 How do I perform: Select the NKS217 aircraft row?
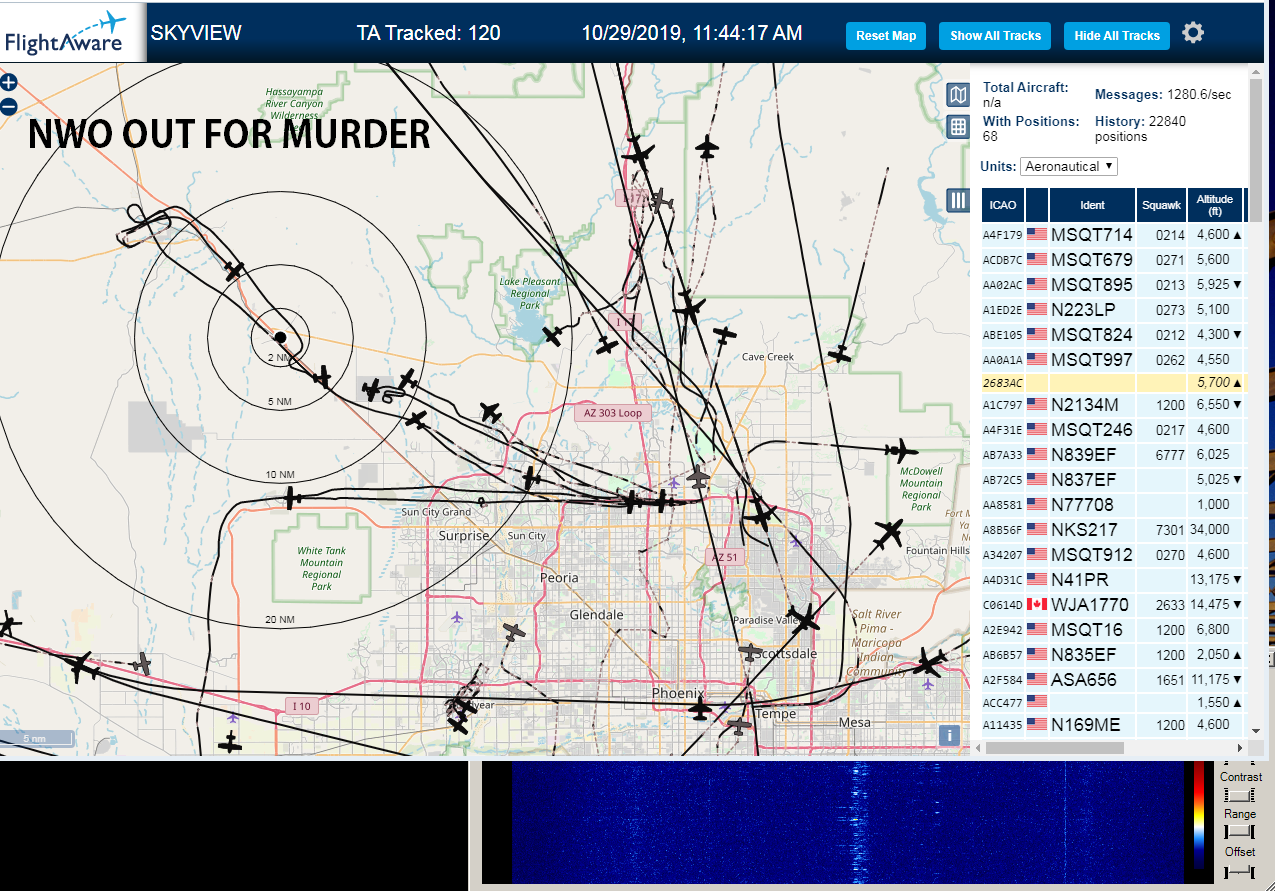[1113, 530]
